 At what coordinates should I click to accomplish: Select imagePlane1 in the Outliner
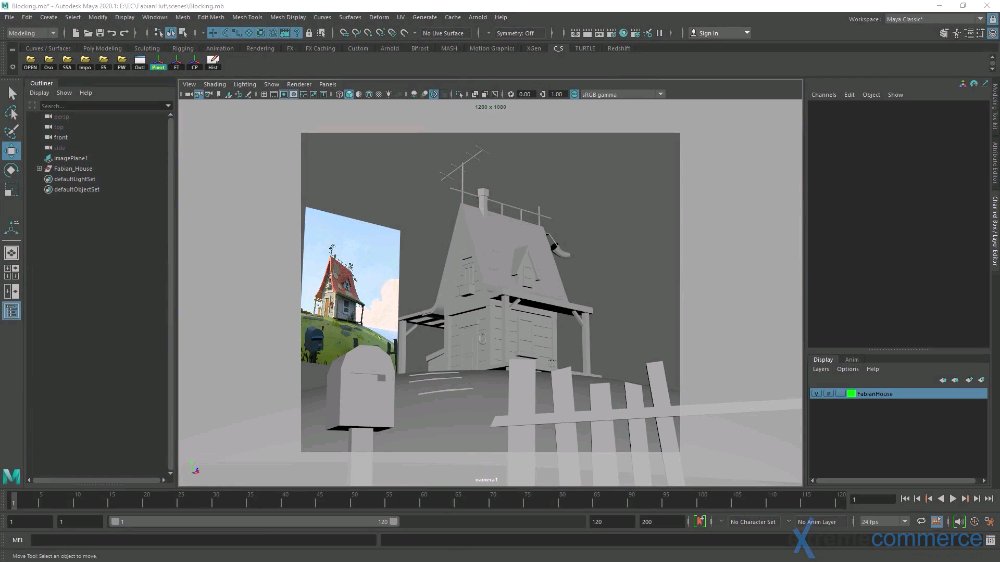point(70,158)
